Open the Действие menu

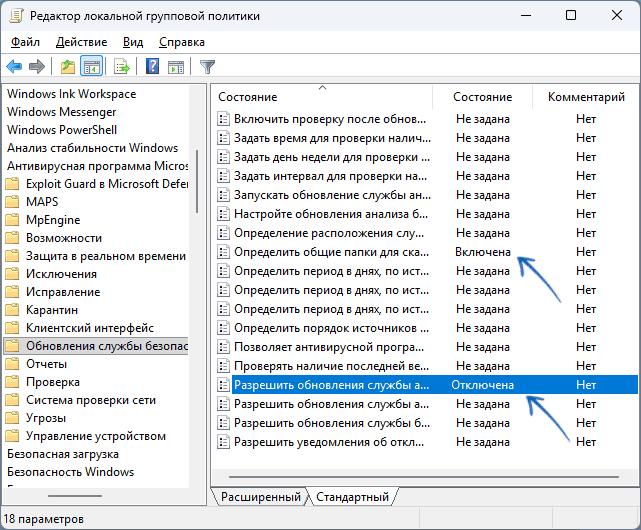(82, 42)
